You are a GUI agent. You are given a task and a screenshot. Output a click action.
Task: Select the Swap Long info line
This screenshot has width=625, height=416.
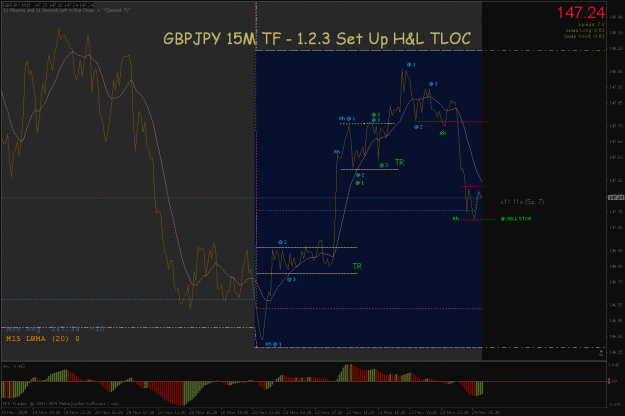pos(585,30)
